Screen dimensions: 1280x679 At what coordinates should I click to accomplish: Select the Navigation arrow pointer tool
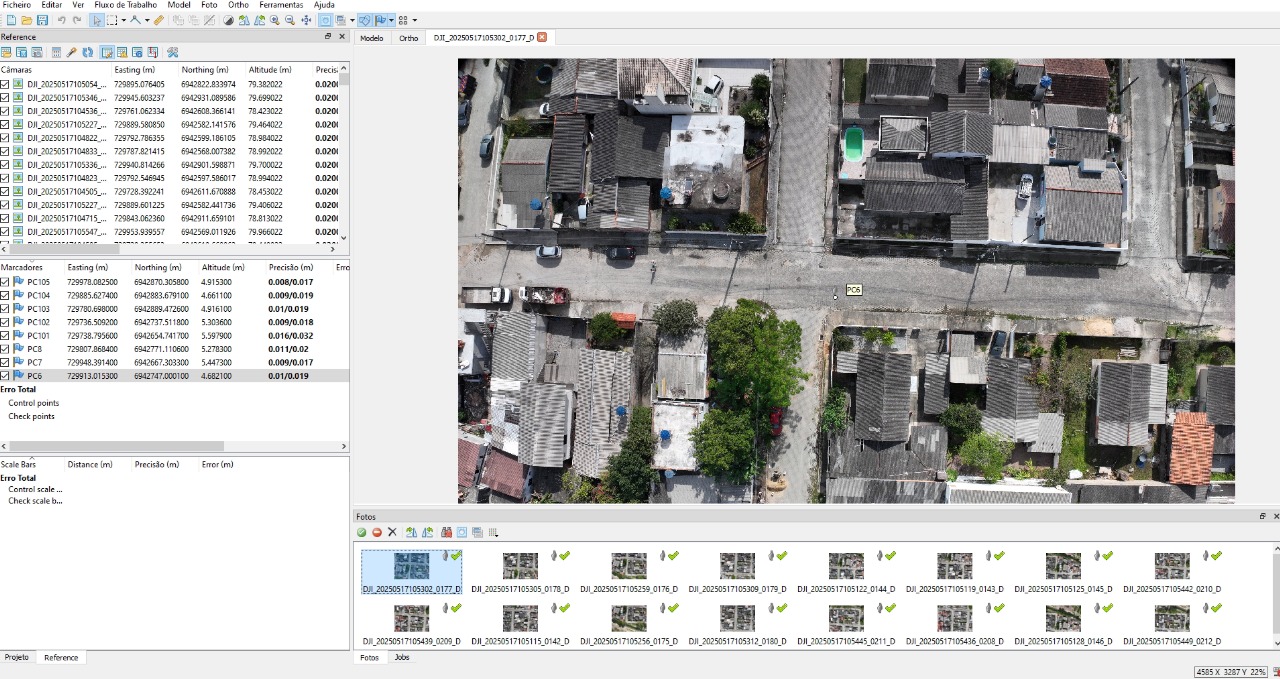point(97,20)
